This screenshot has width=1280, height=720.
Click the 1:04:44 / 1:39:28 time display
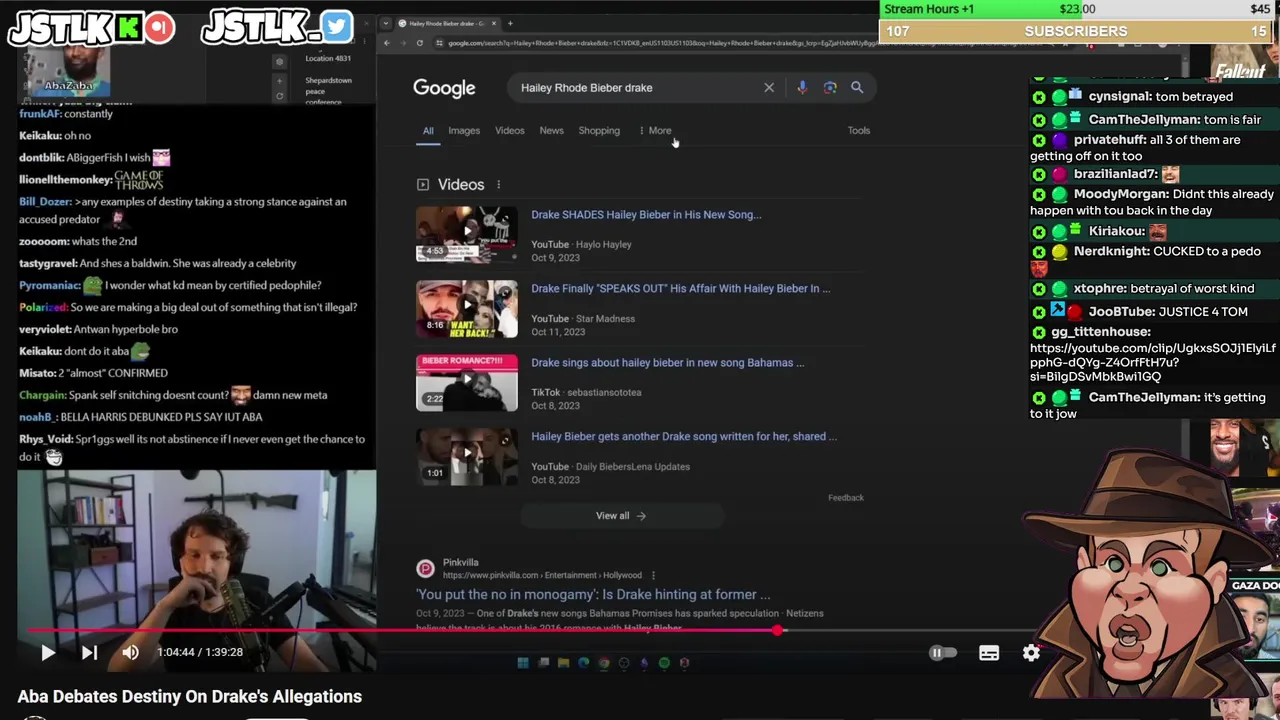coord(199,652)
